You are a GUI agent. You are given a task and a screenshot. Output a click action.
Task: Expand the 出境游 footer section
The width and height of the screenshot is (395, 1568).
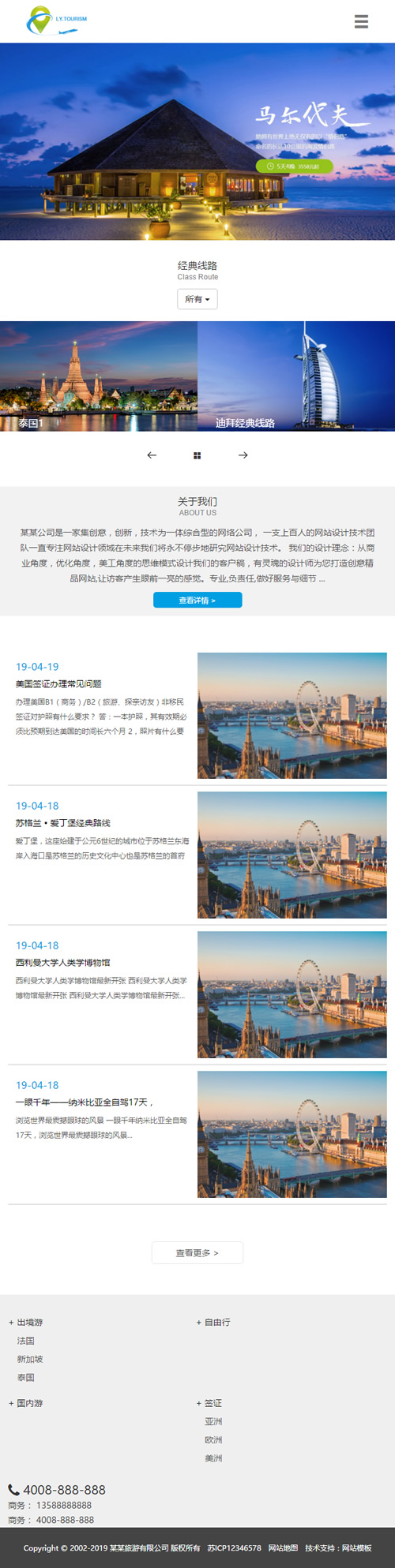click(x=25, y=1322)
